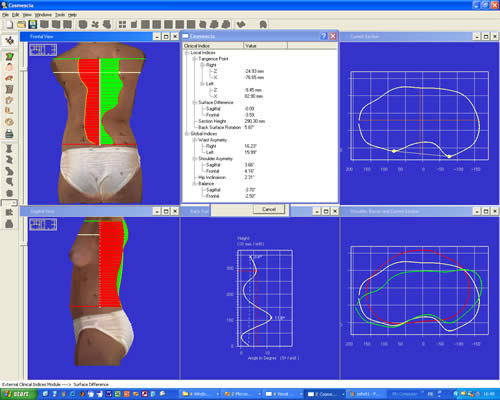Click the vertical slider in Sagittal View
The width and height of the screenshot is (500, 400).
coord(24,245)
